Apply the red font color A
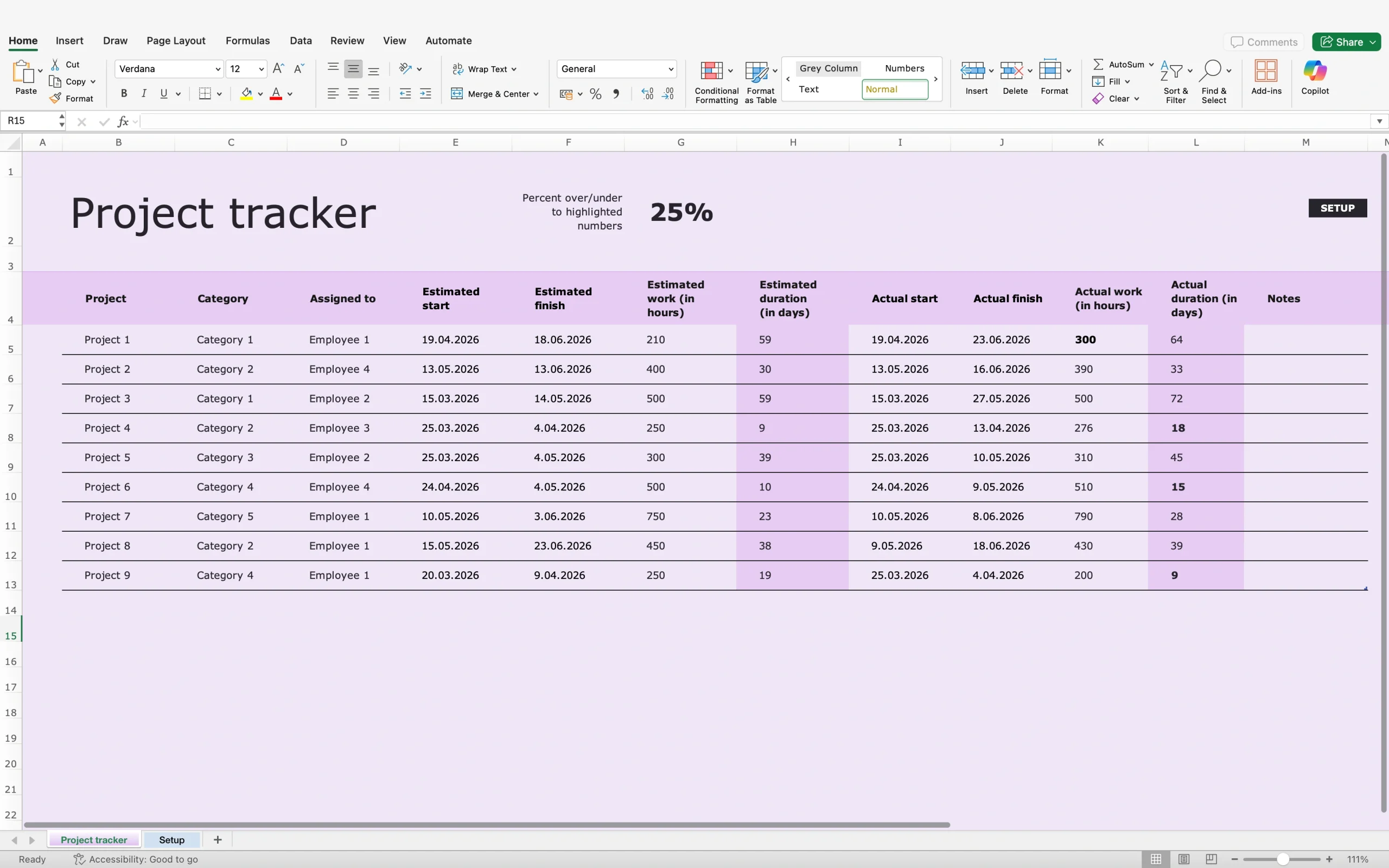1389x868 pixels. tap(276, 93)
